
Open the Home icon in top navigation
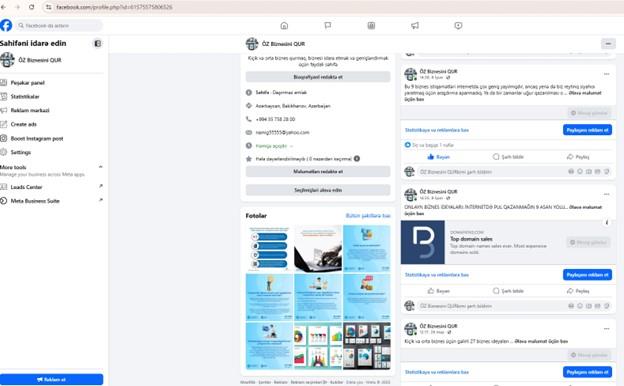click(x=284, y=25)
